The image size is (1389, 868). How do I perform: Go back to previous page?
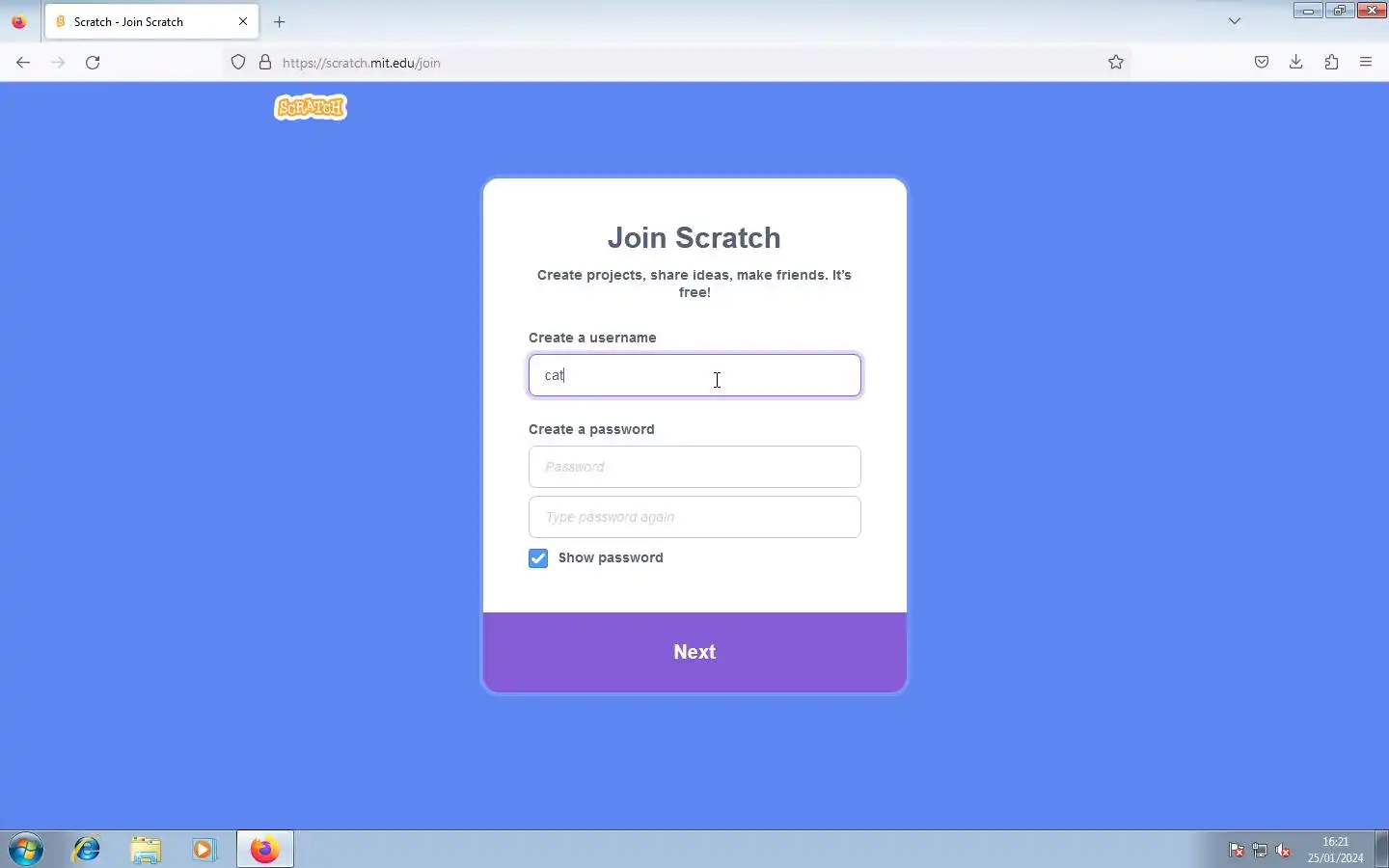(23, 63)
